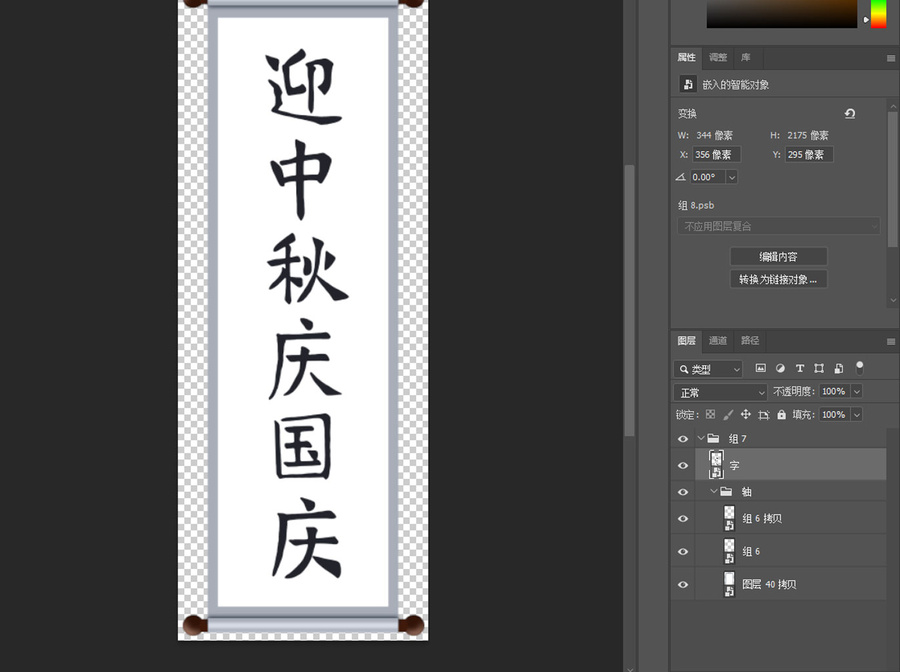The width and height of the screenshot is (900, 672).
Task: Filter layers by type (T) icon
Action: (x=800, y=368)
